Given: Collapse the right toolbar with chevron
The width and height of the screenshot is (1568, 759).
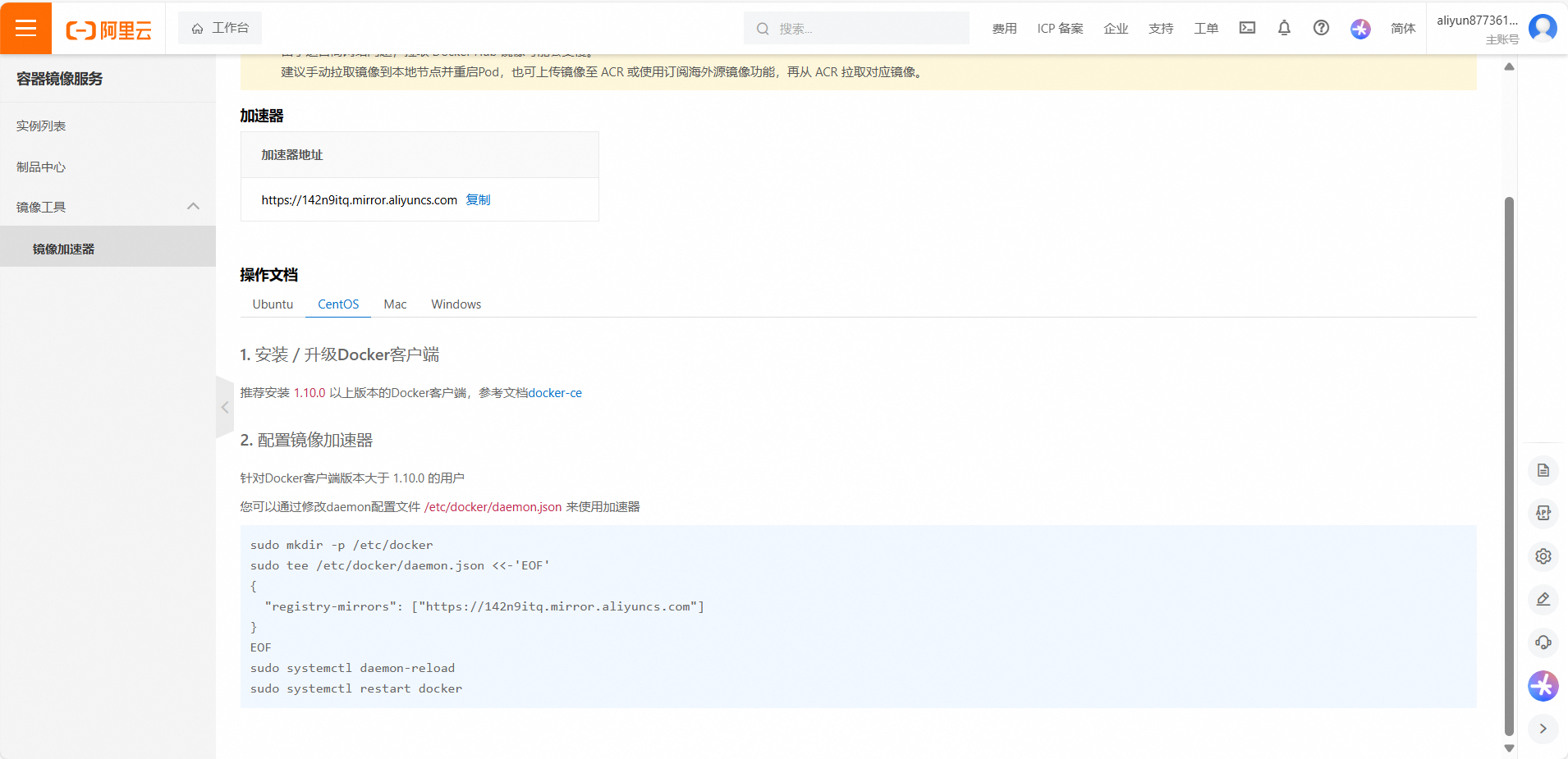Looking at the screenshot, I should pyautogui.click(x=1543, y=729).
